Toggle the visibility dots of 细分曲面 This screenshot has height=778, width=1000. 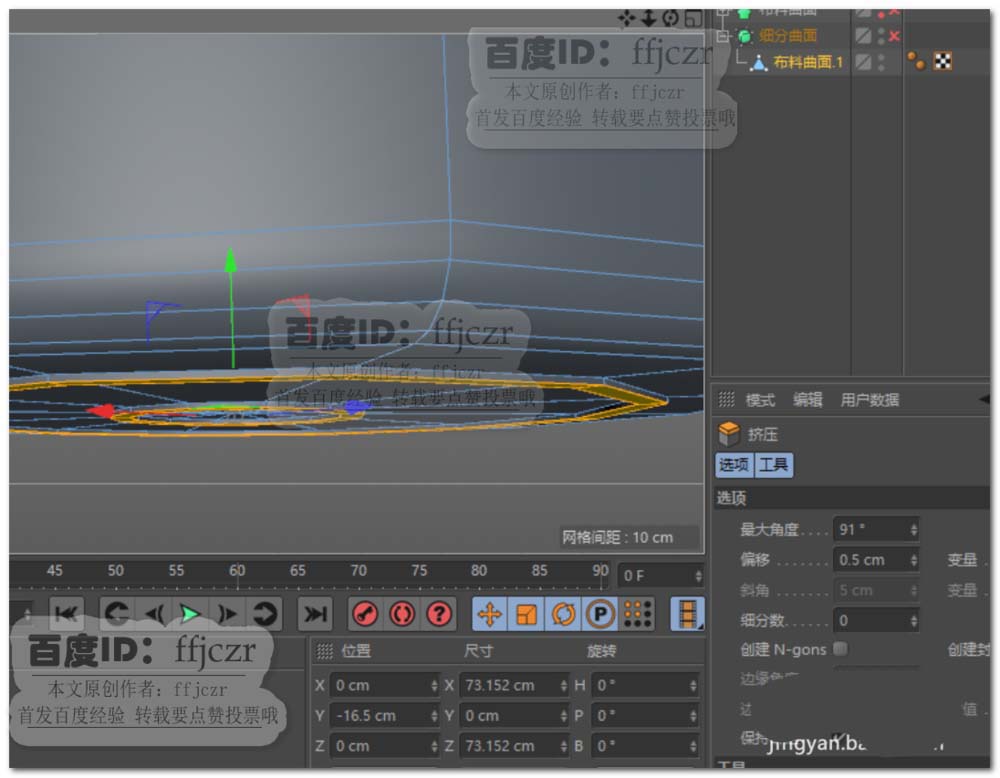tap(881, 36)
